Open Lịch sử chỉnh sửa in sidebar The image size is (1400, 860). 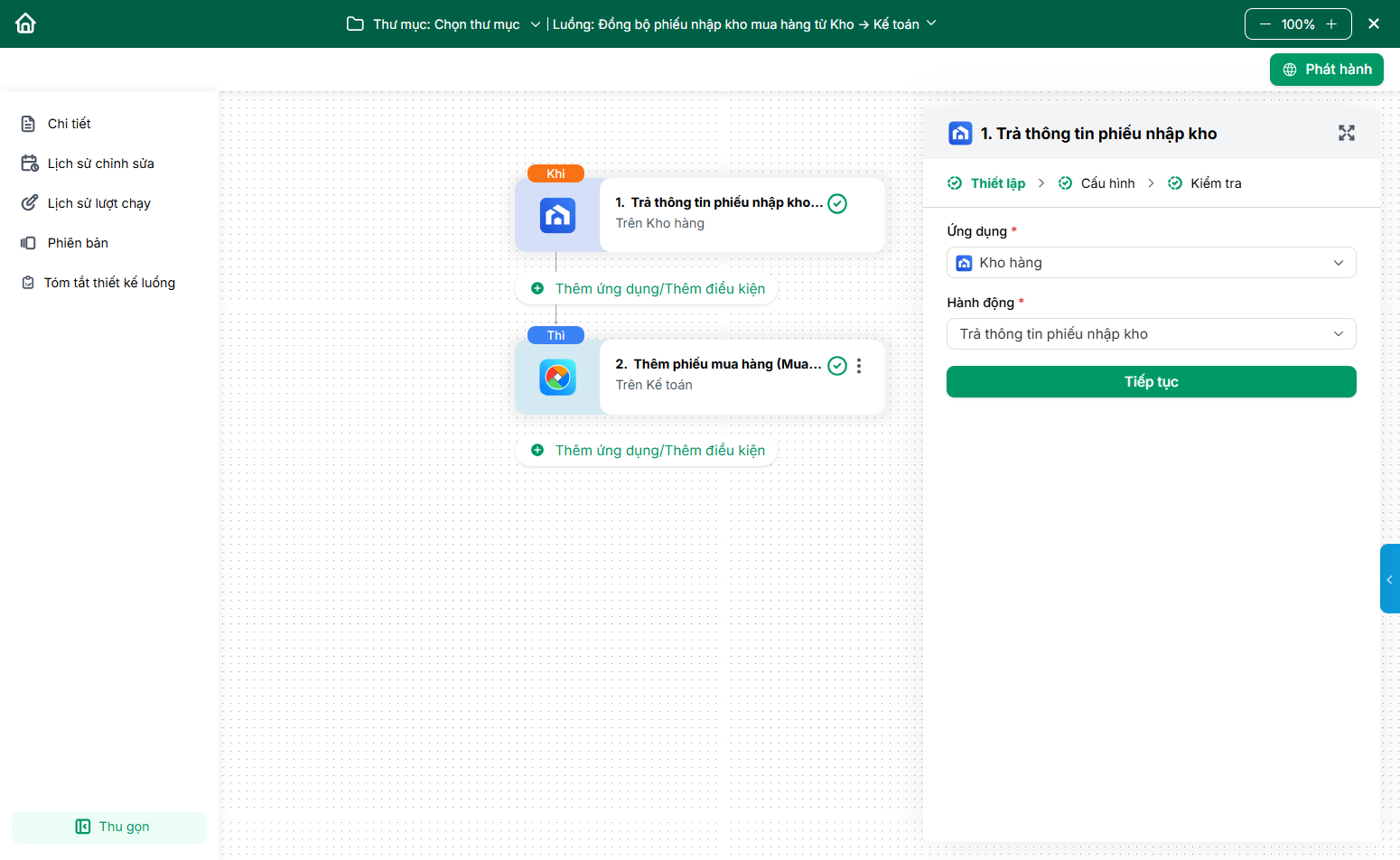tap(100, 164)
